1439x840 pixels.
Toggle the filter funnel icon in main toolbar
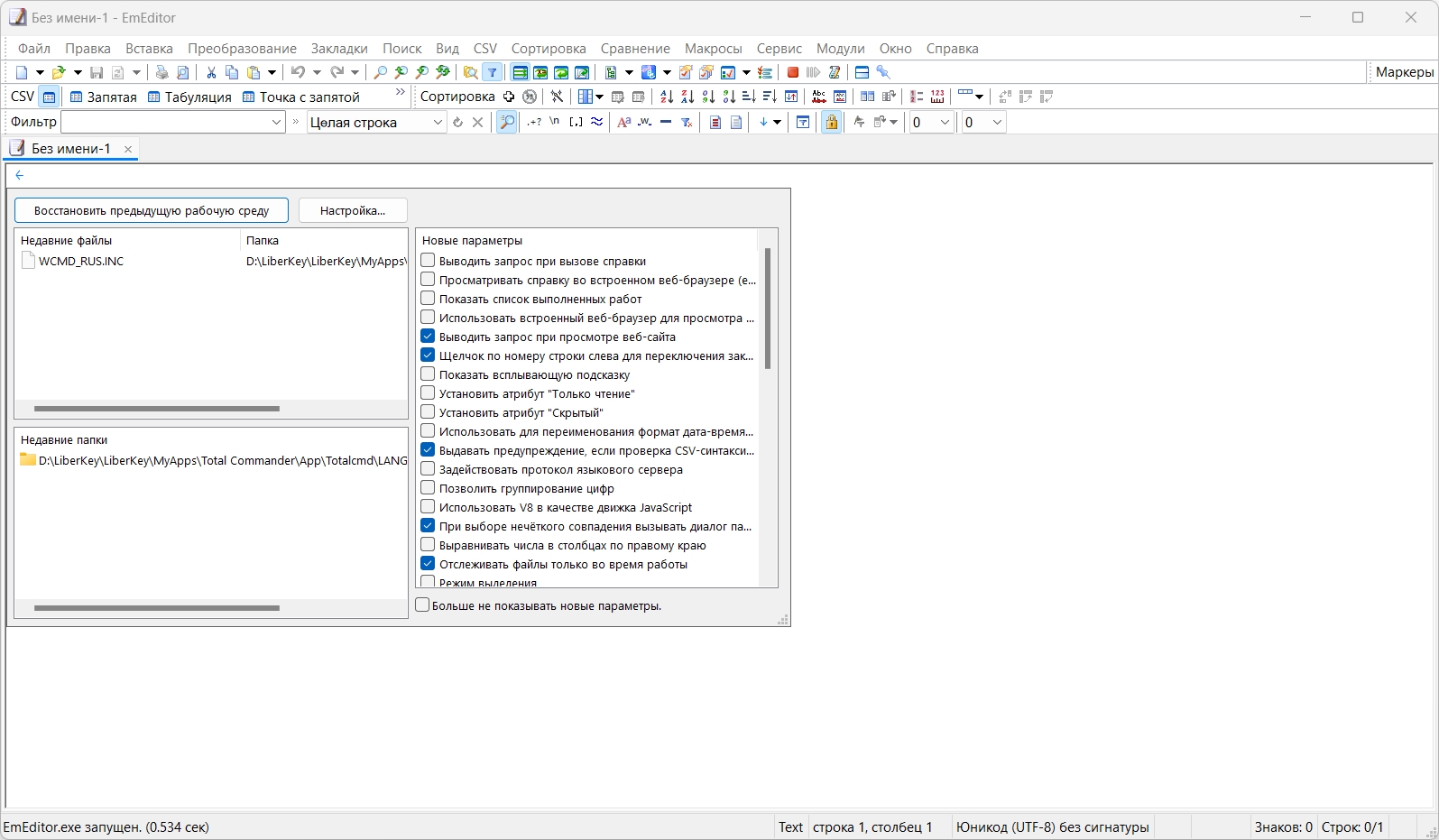(493, 72)
